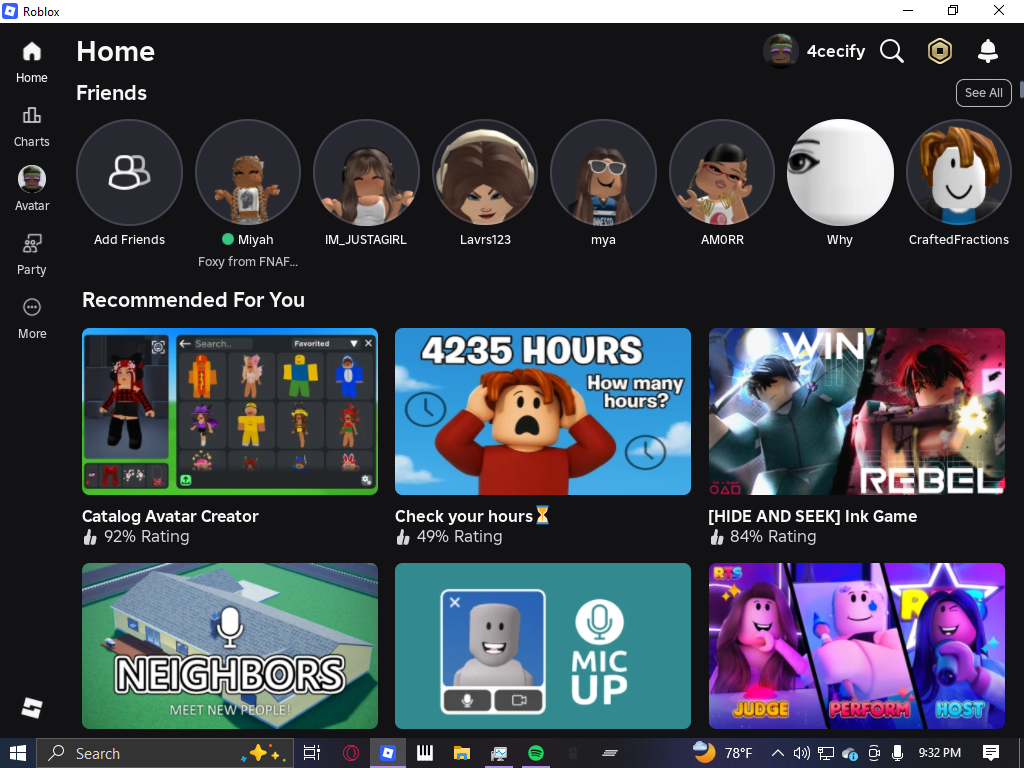Open the Neighbors game thumbnail

coord(230,646)
